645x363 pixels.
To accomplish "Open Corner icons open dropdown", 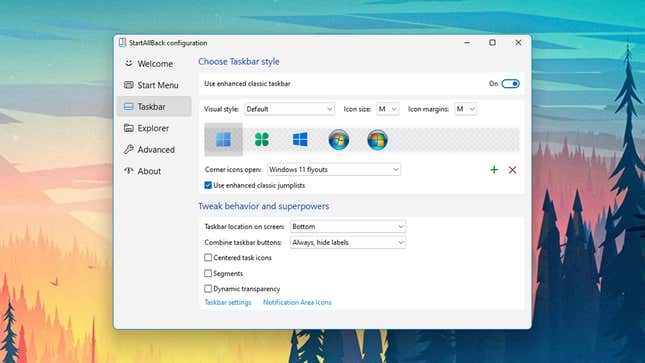I will tap(334, 170).
